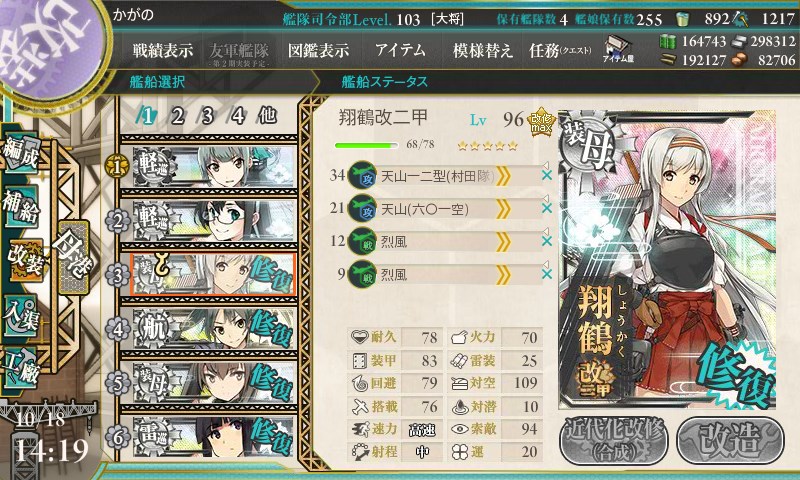
Task: Expand the 天山一二型(村田隊) slot chevron
Action: [503, 176]
